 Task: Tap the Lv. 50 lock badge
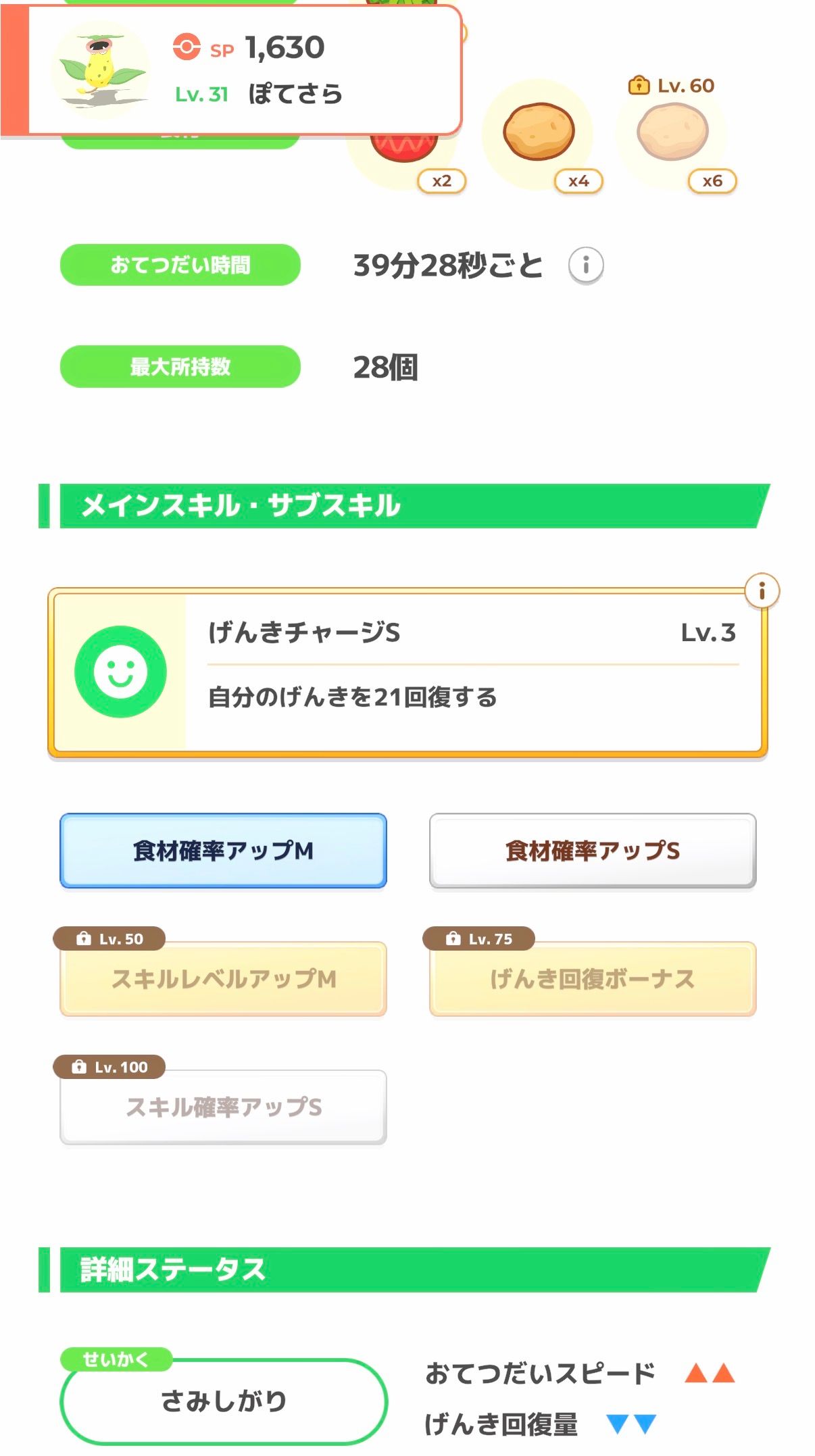tap(109, 938)
